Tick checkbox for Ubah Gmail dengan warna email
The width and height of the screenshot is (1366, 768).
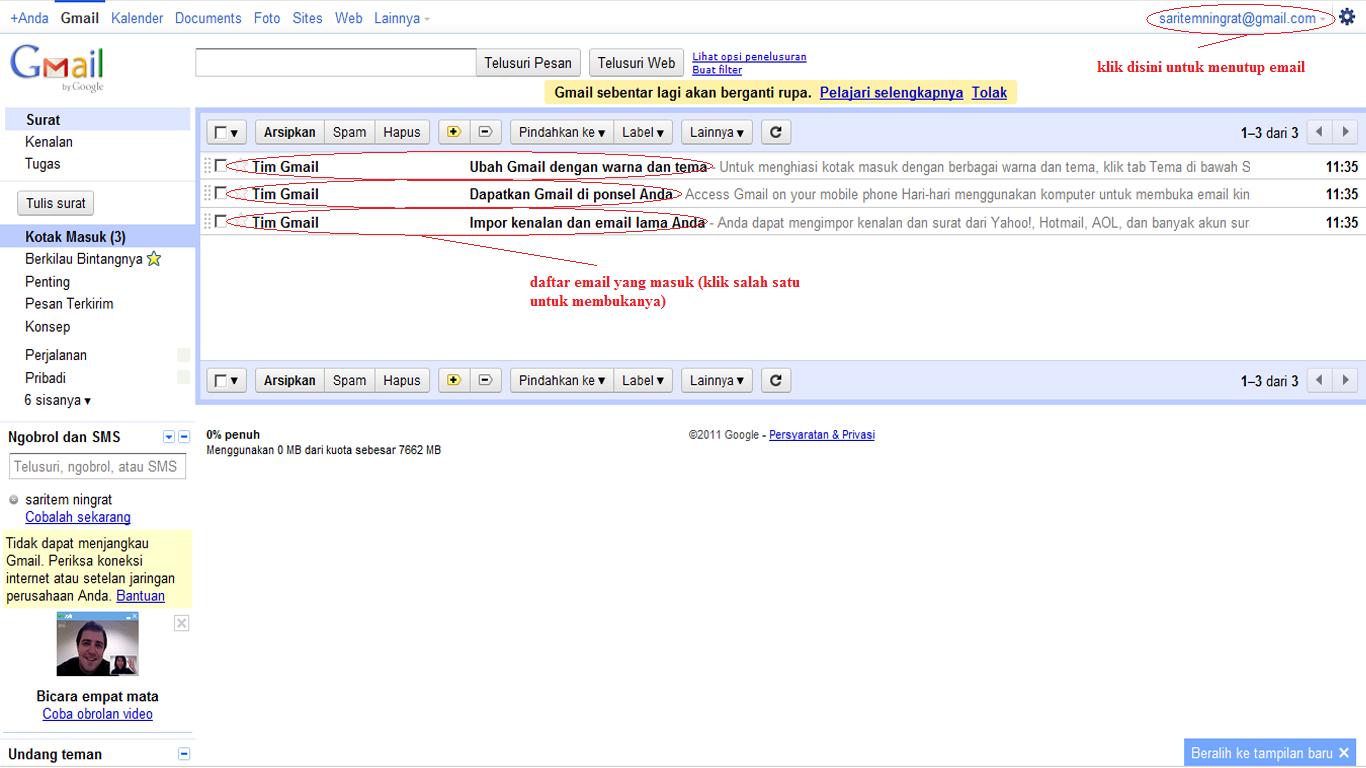[220, 166]
